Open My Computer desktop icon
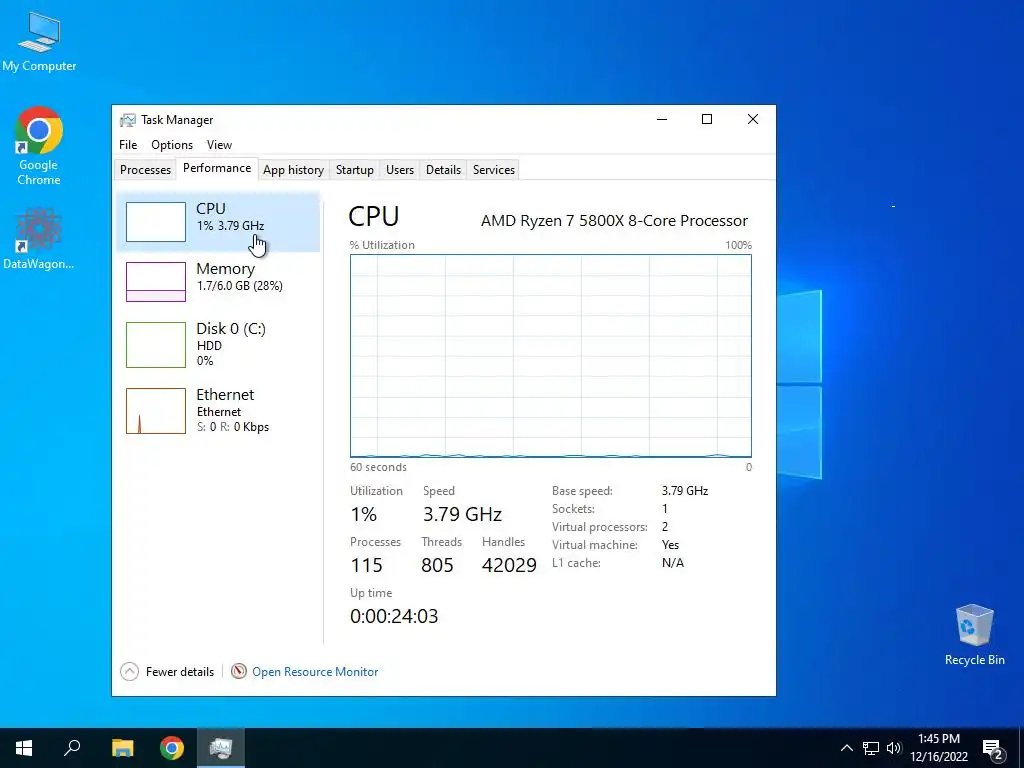This screenshot has height=768, width=1024. coord(39,40)
